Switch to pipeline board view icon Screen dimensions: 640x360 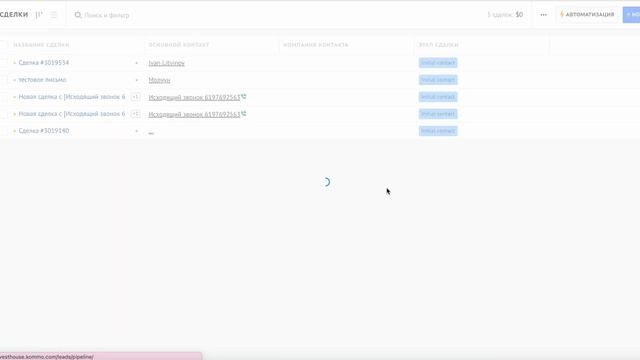coord(39,15)
